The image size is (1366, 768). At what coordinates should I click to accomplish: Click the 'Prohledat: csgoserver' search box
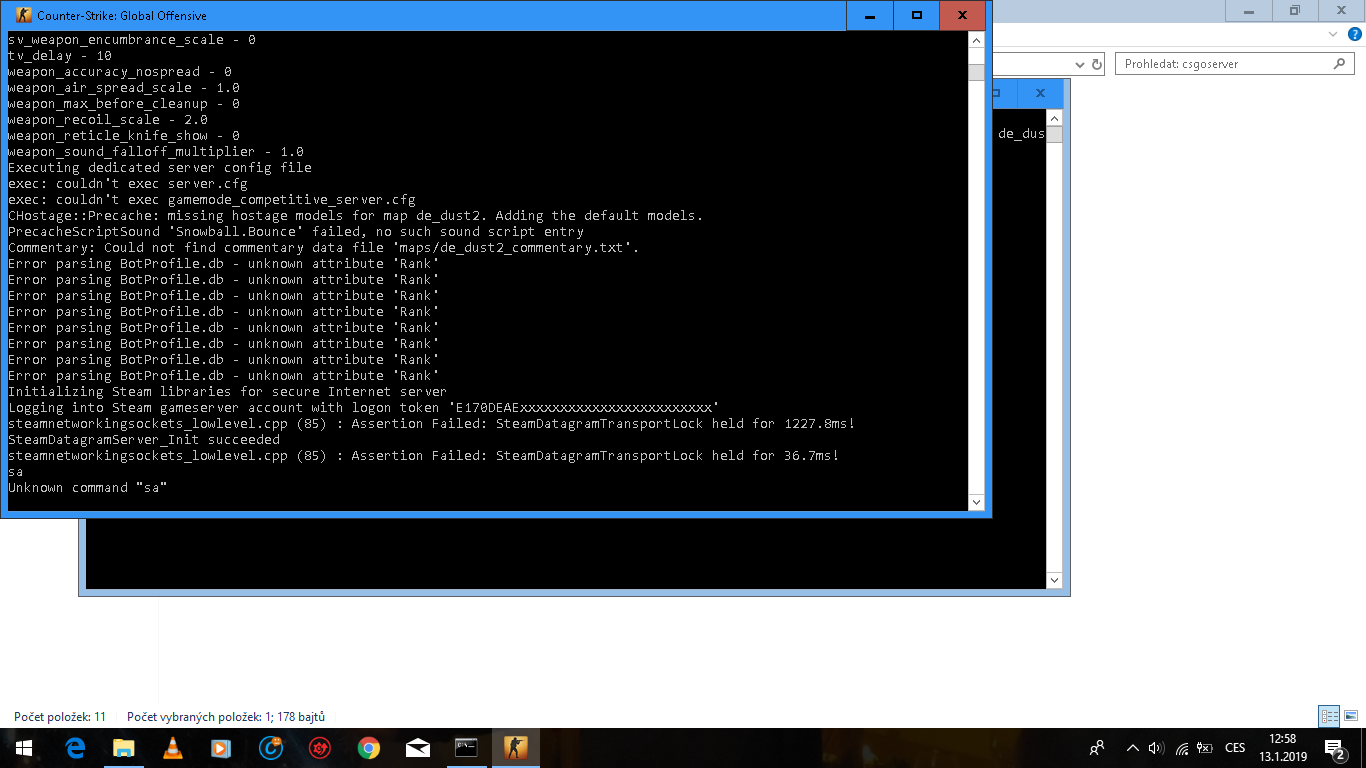(1225, 64)
